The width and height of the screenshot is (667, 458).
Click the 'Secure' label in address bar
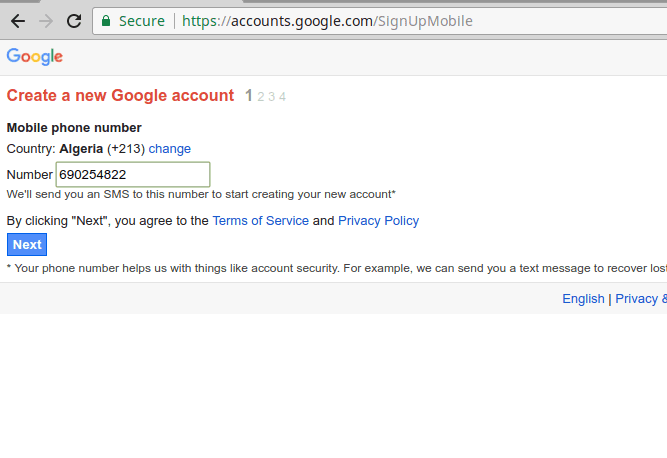coord(141,21)
